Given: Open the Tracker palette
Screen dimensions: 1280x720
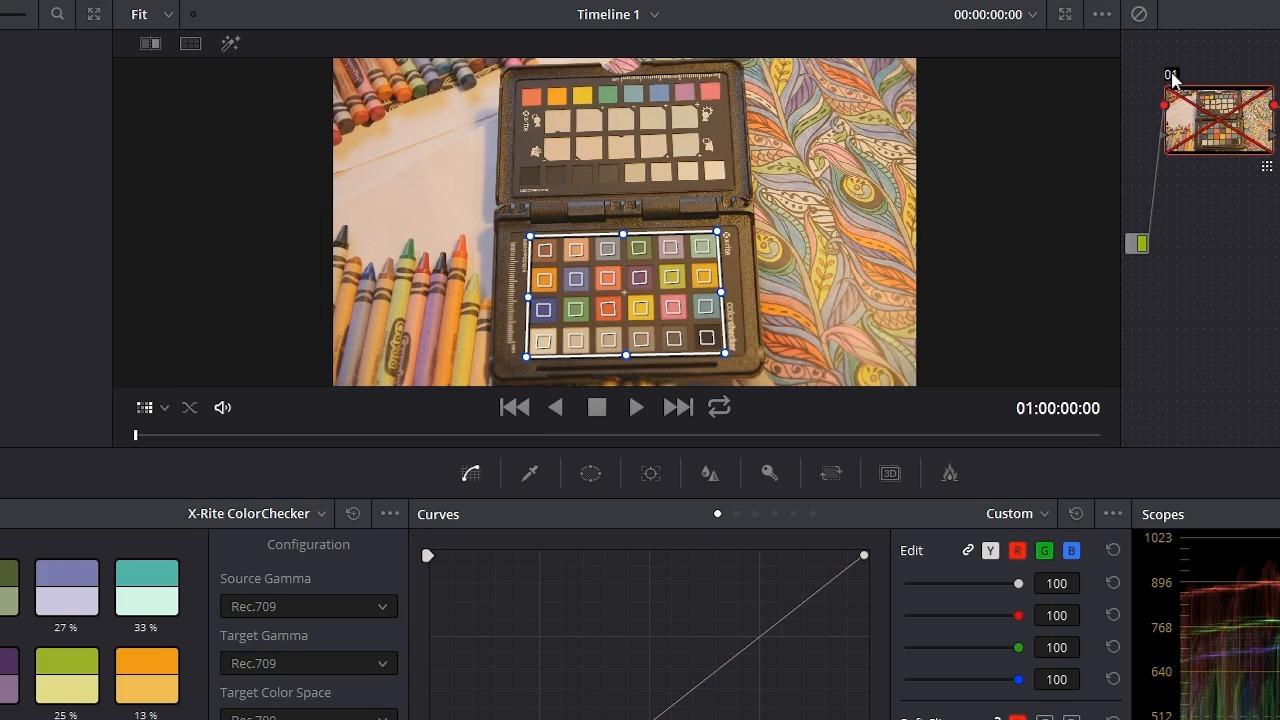Looking at the screenshot, I should [x=650, y=473].
